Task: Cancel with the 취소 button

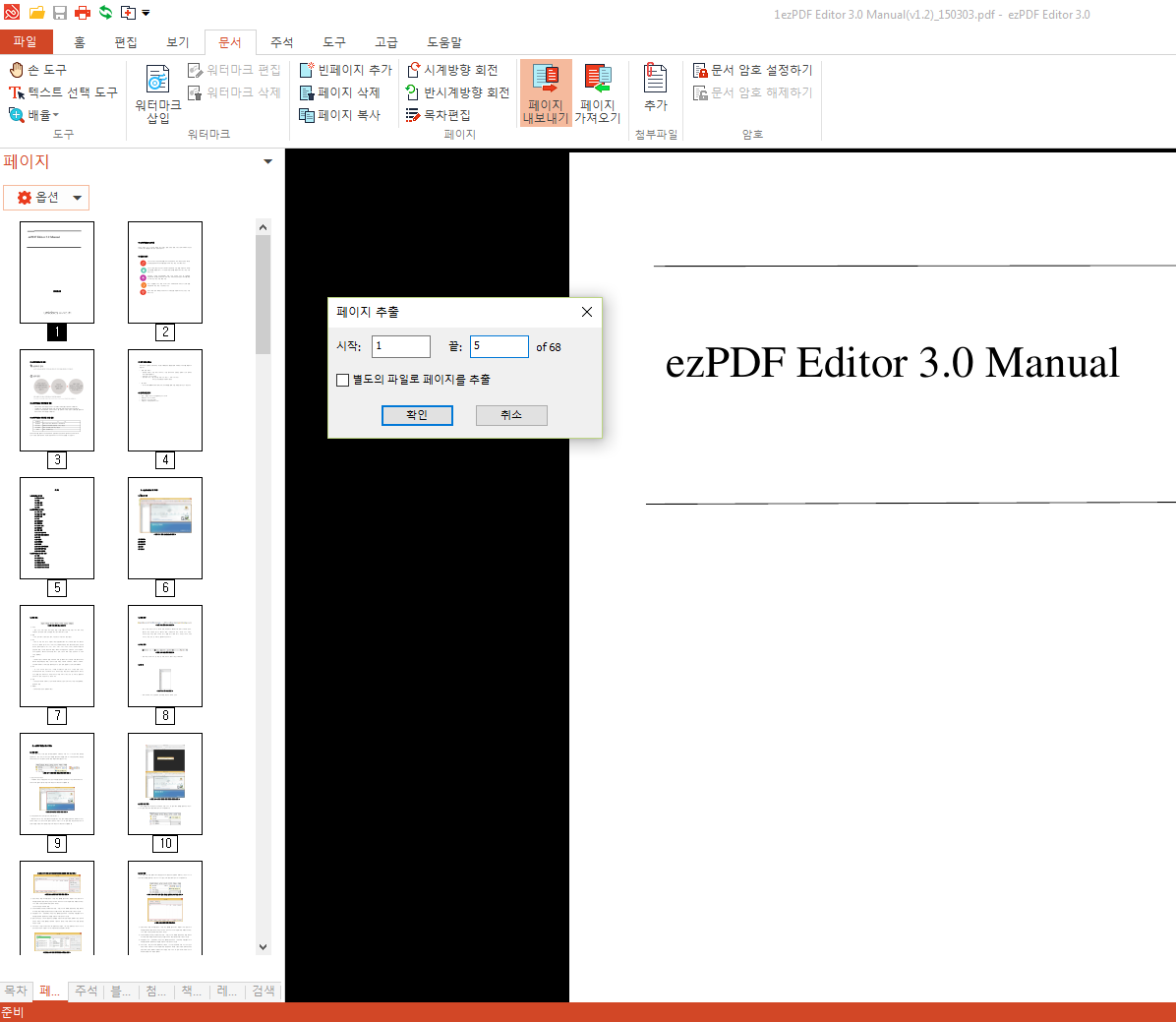Action: 511,415
